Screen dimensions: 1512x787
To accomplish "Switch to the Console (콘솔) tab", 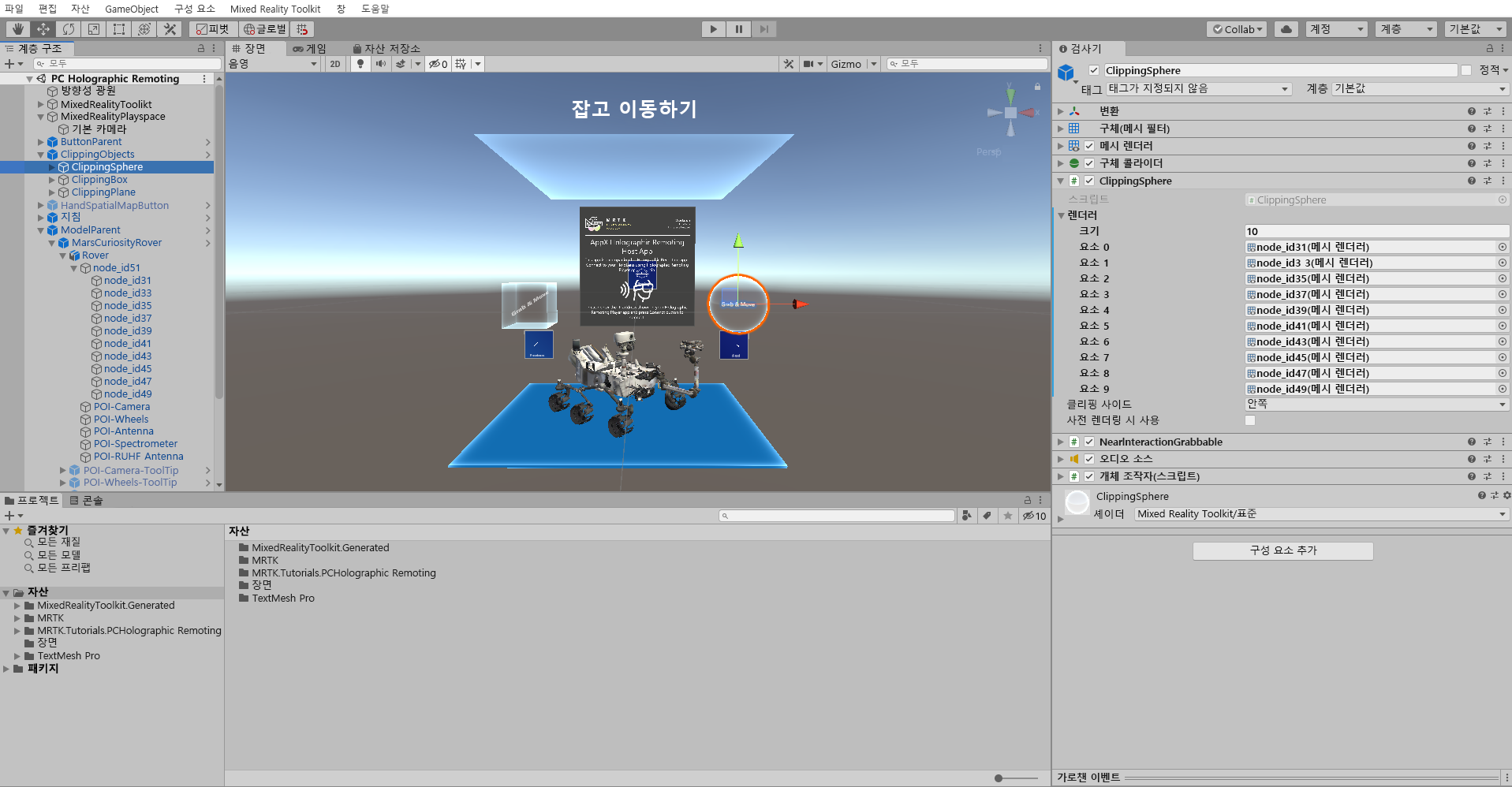I will tap(87, 501).
